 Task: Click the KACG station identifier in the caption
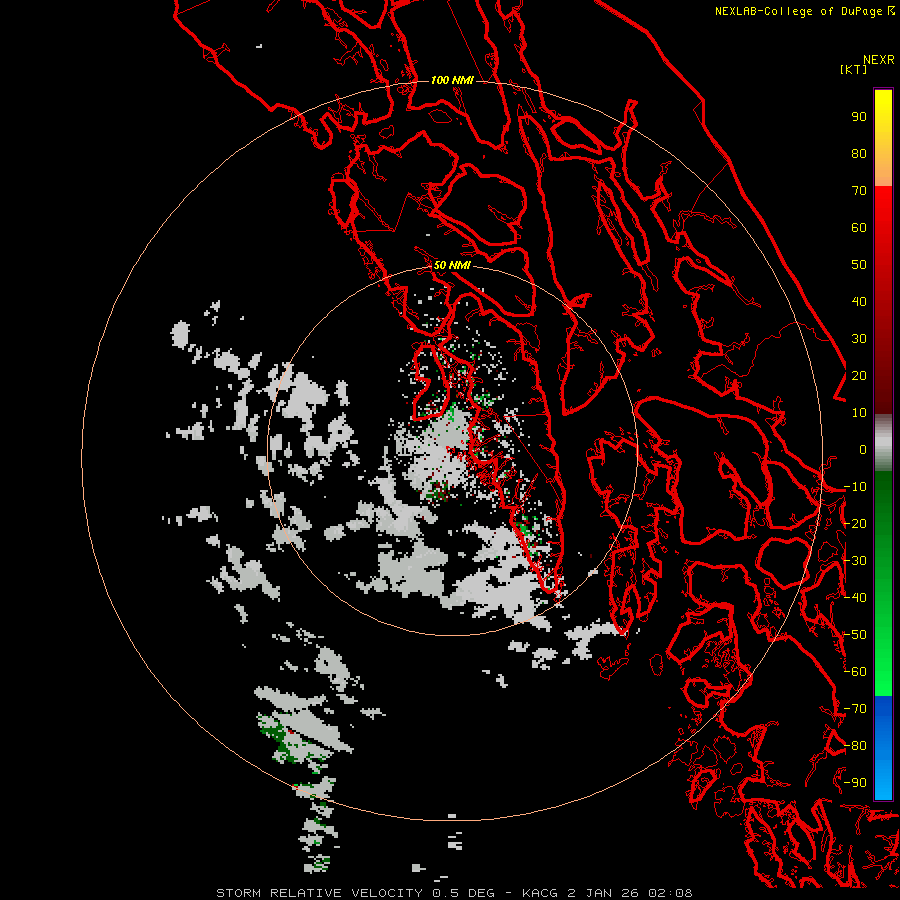pos(540,893)
